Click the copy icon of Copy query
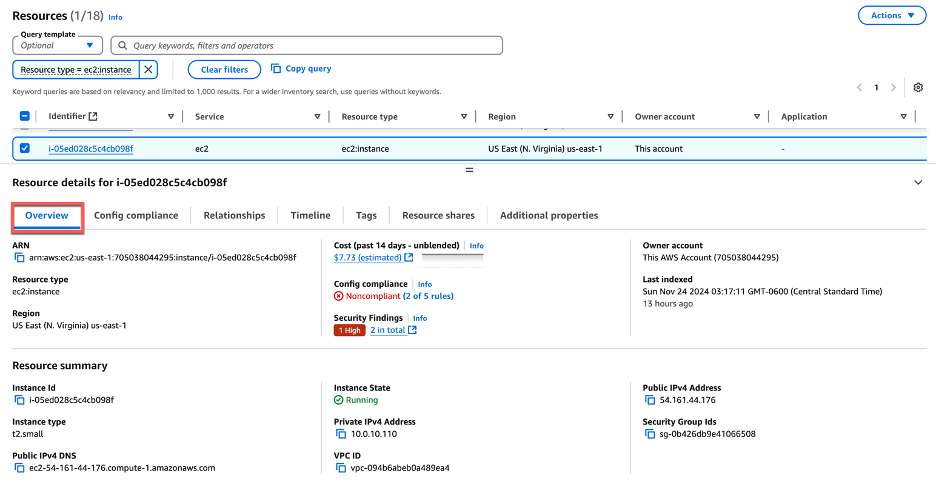Viewport: 936px width, 490px height. (x=276, y=69)
